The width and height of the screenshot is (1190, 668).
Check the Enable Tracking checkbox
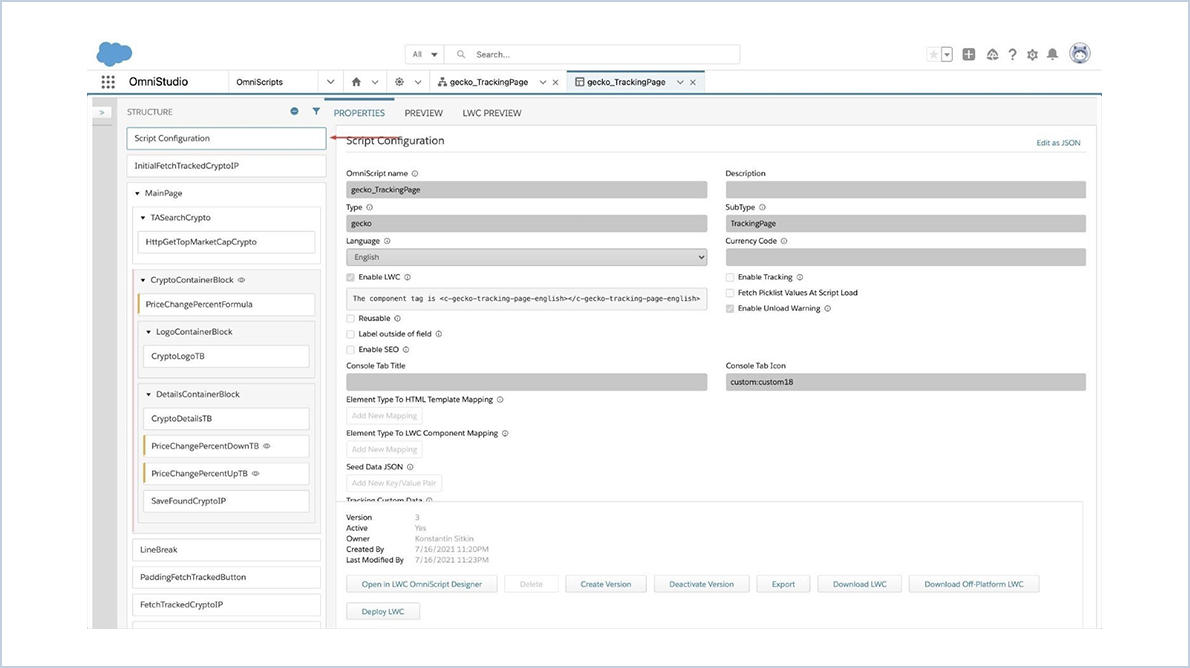click(729, 277)
